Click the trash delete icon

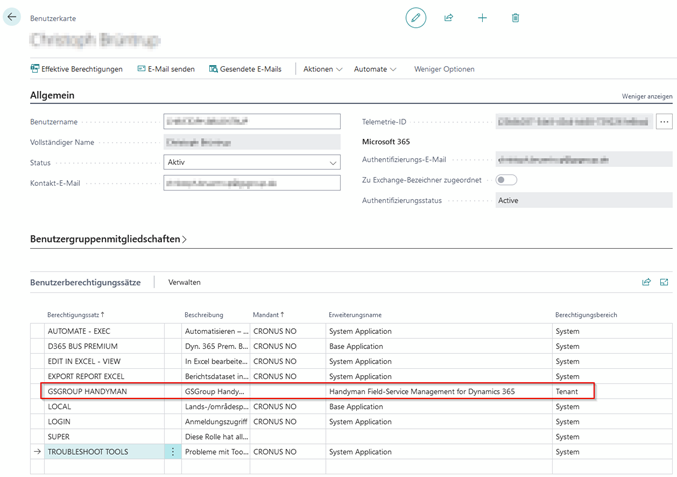pos(515,18)
